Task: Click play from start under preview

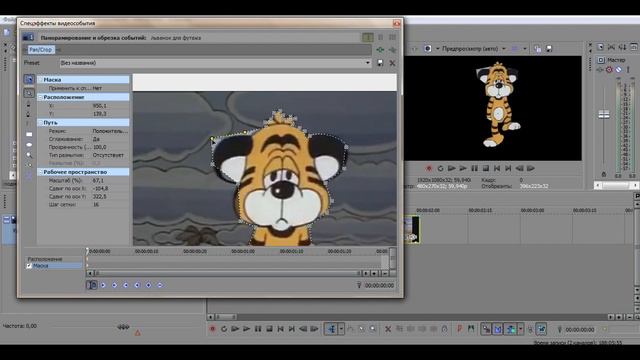Action: click(x=451, y=168)
